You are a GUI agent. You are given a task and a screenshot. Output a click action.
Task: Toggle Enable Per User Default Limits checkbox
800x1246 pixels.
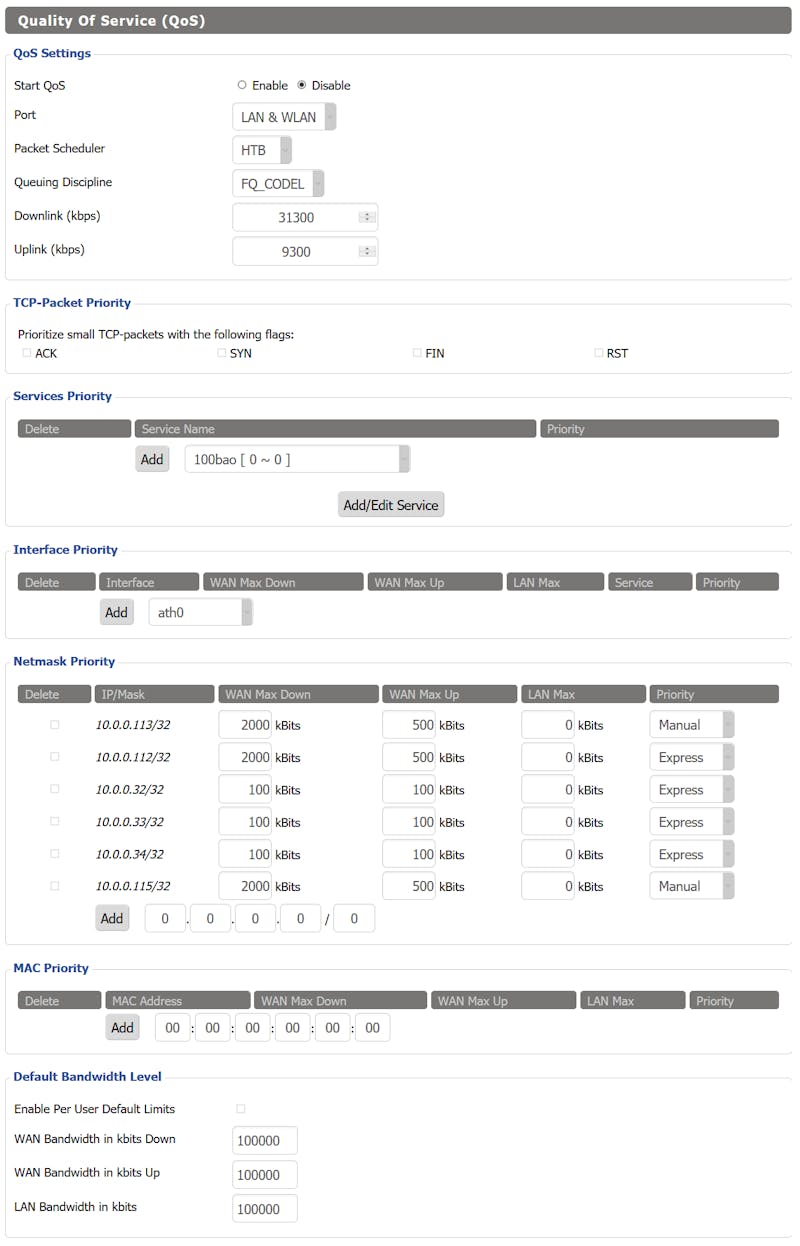pos(240,1109)
